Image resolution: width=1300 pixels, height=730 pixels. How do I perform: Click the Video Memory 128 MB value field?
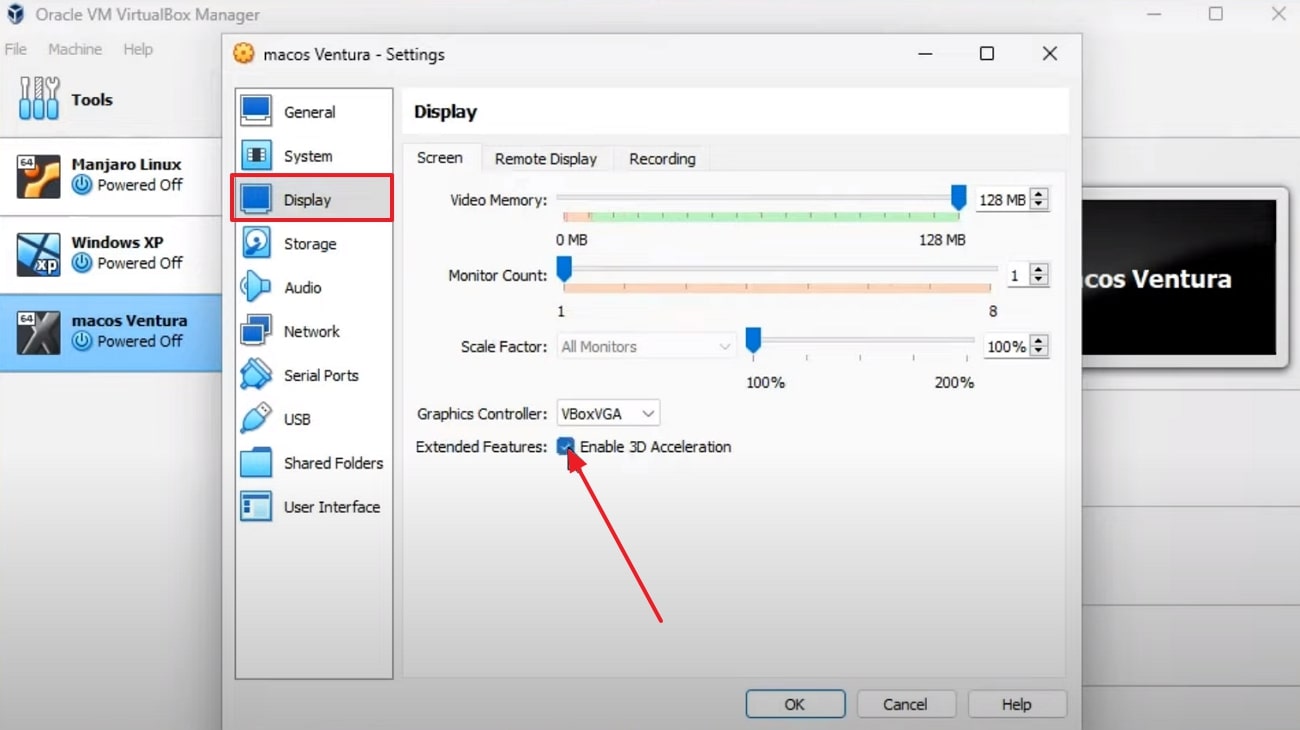pos(1002,200)
